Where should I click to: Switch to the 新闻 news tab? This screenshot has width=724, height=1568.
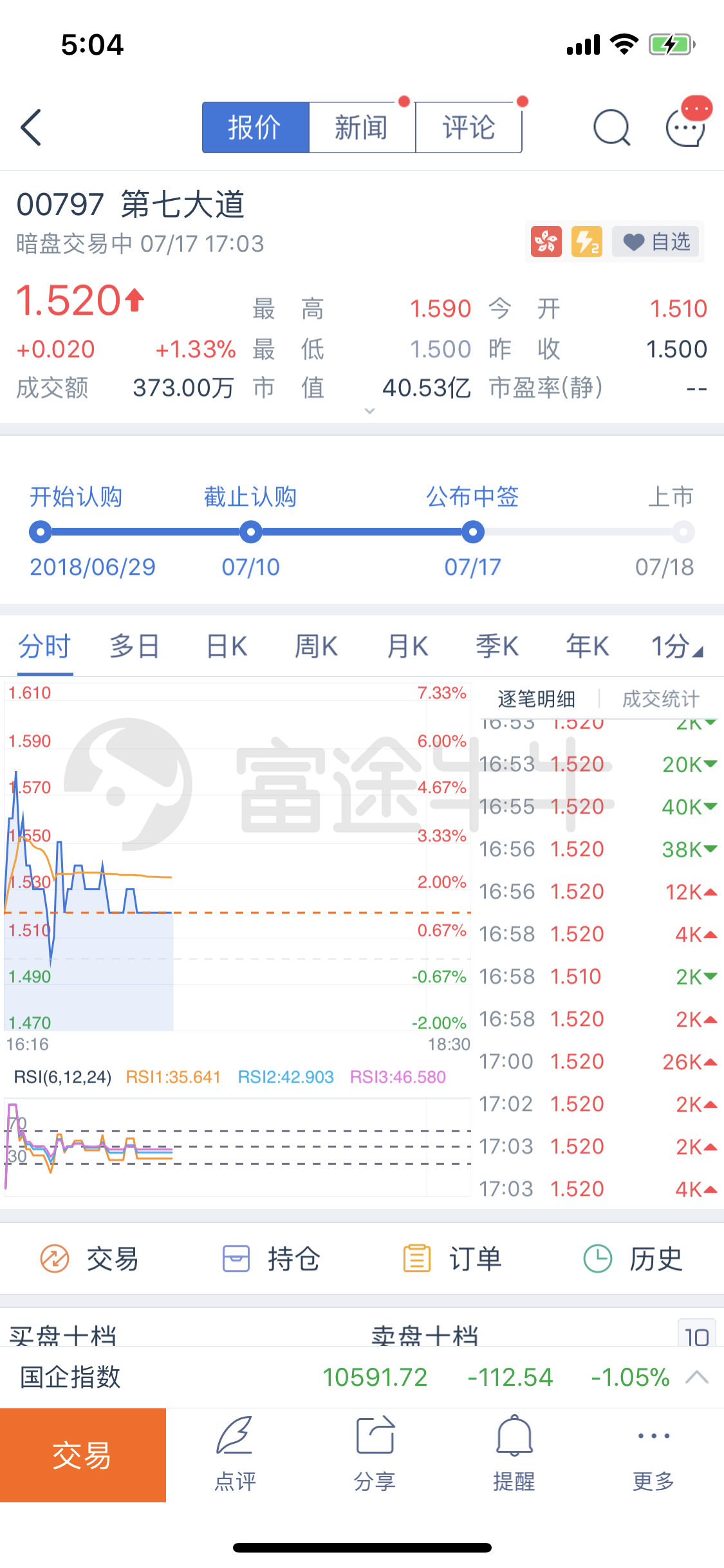click(362, 127)
